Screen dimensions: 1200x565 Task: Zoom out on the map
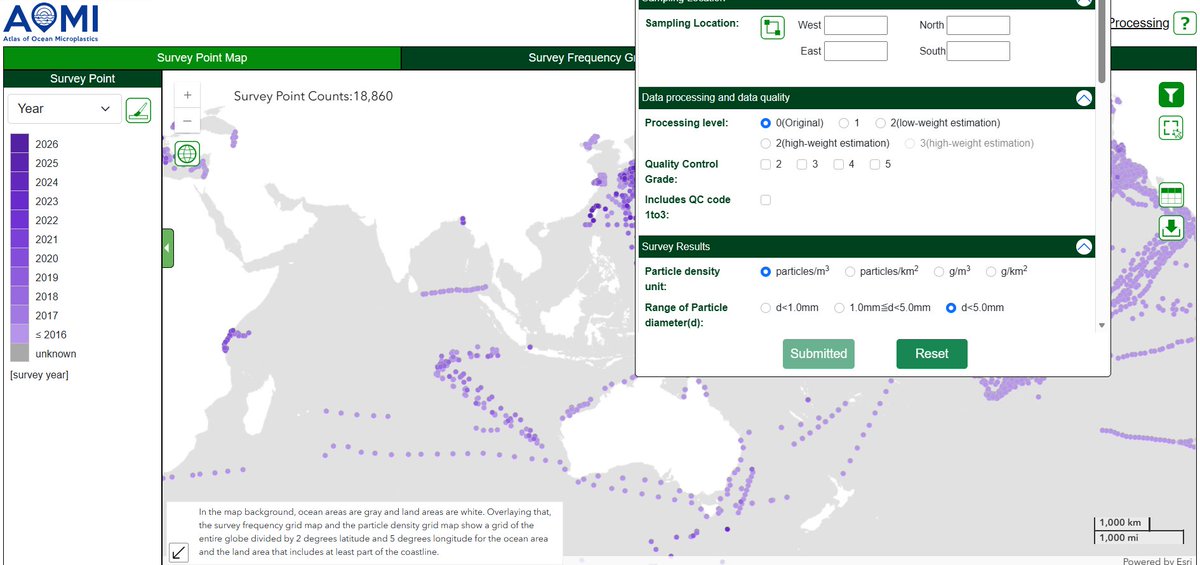187,121
